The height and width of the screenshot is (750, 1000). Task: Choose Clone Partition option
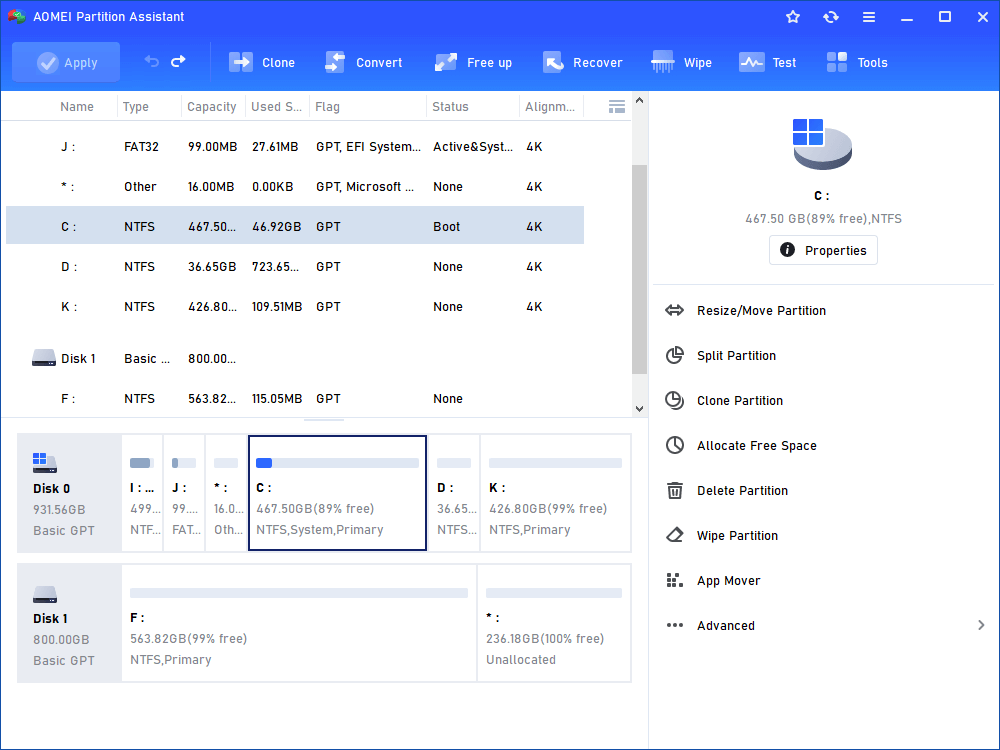pos(740,401)
